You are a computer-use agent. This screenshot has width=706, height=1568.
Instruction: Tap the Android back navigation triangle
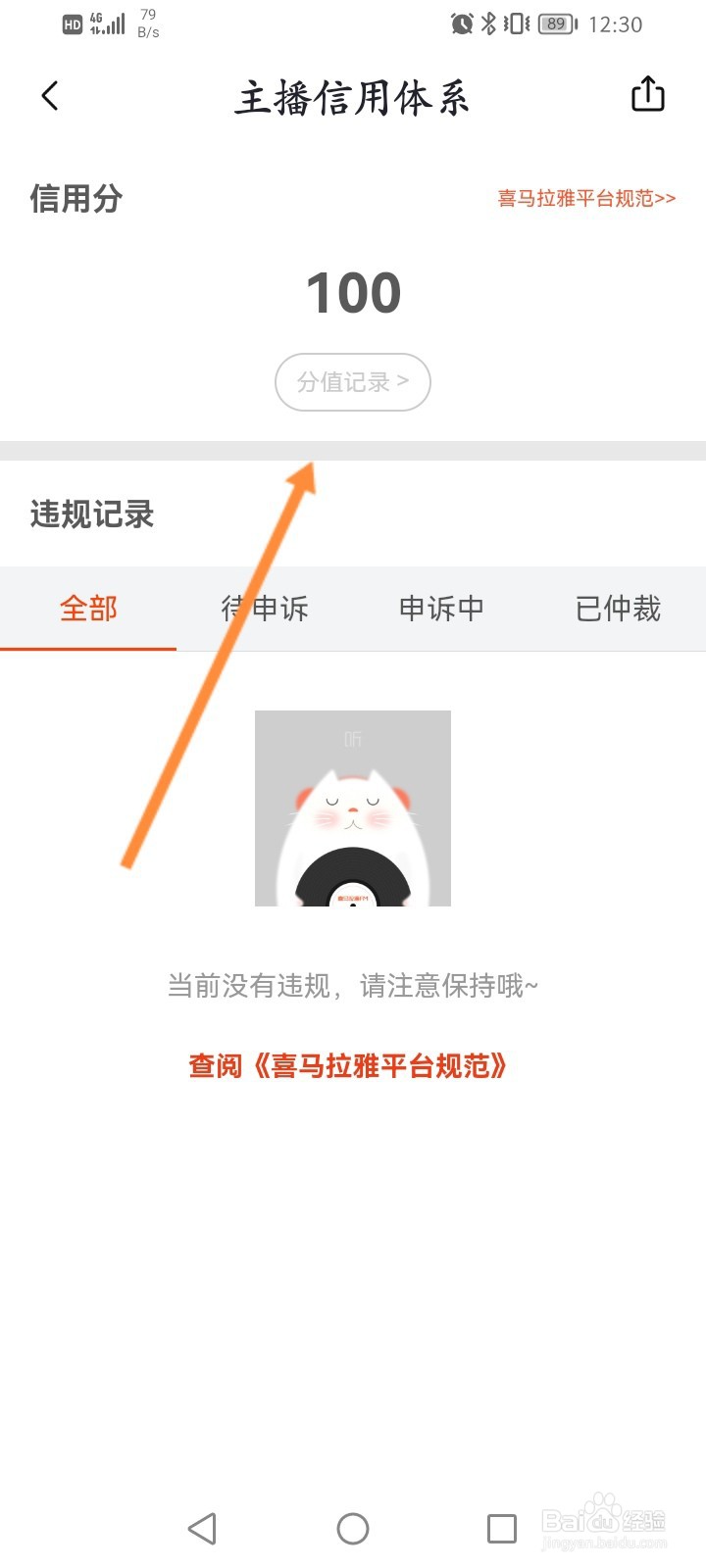pyautogui.click(x=202, y=1528)
